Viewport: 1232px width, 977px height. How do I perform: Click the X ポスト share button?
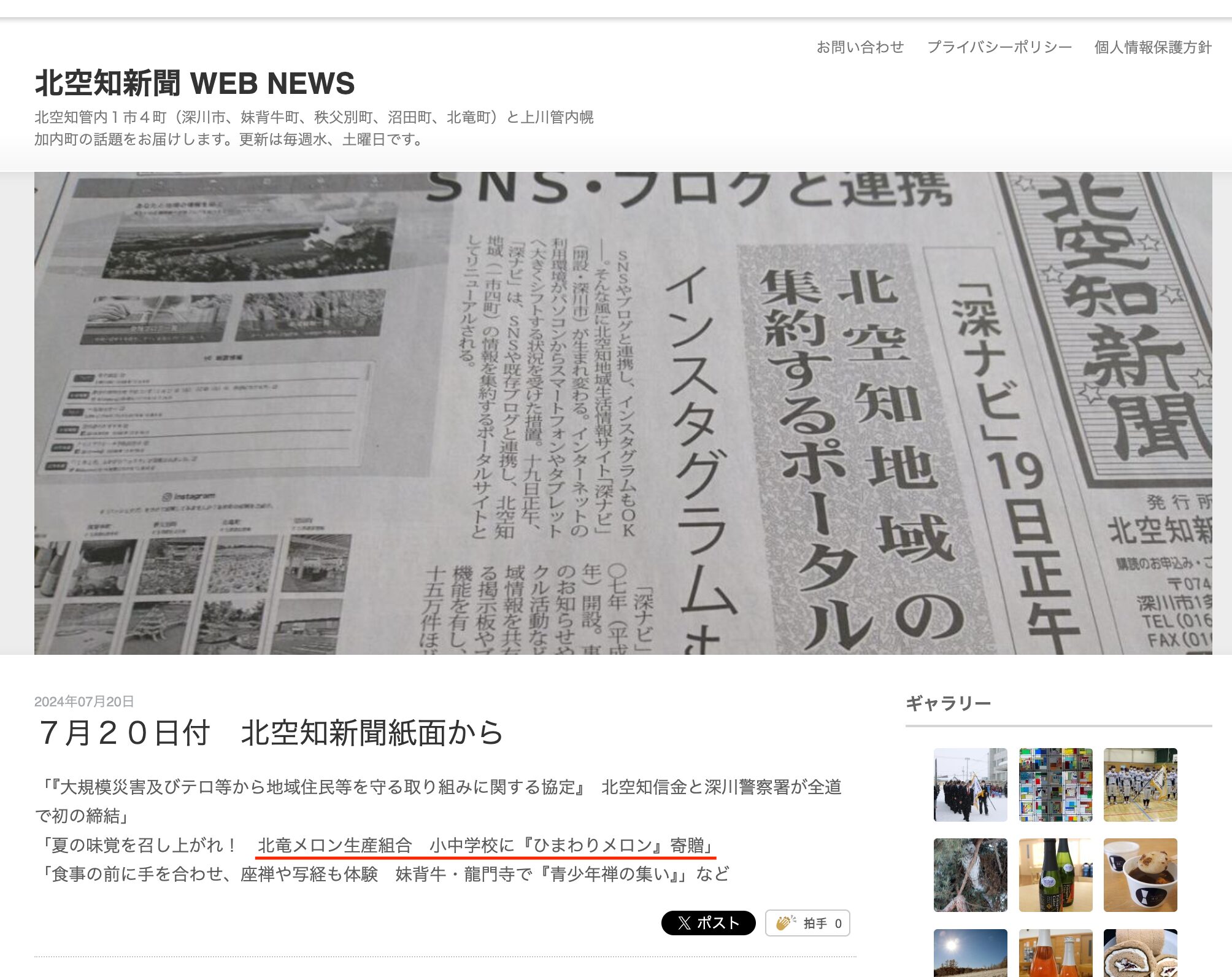(708, 922)
